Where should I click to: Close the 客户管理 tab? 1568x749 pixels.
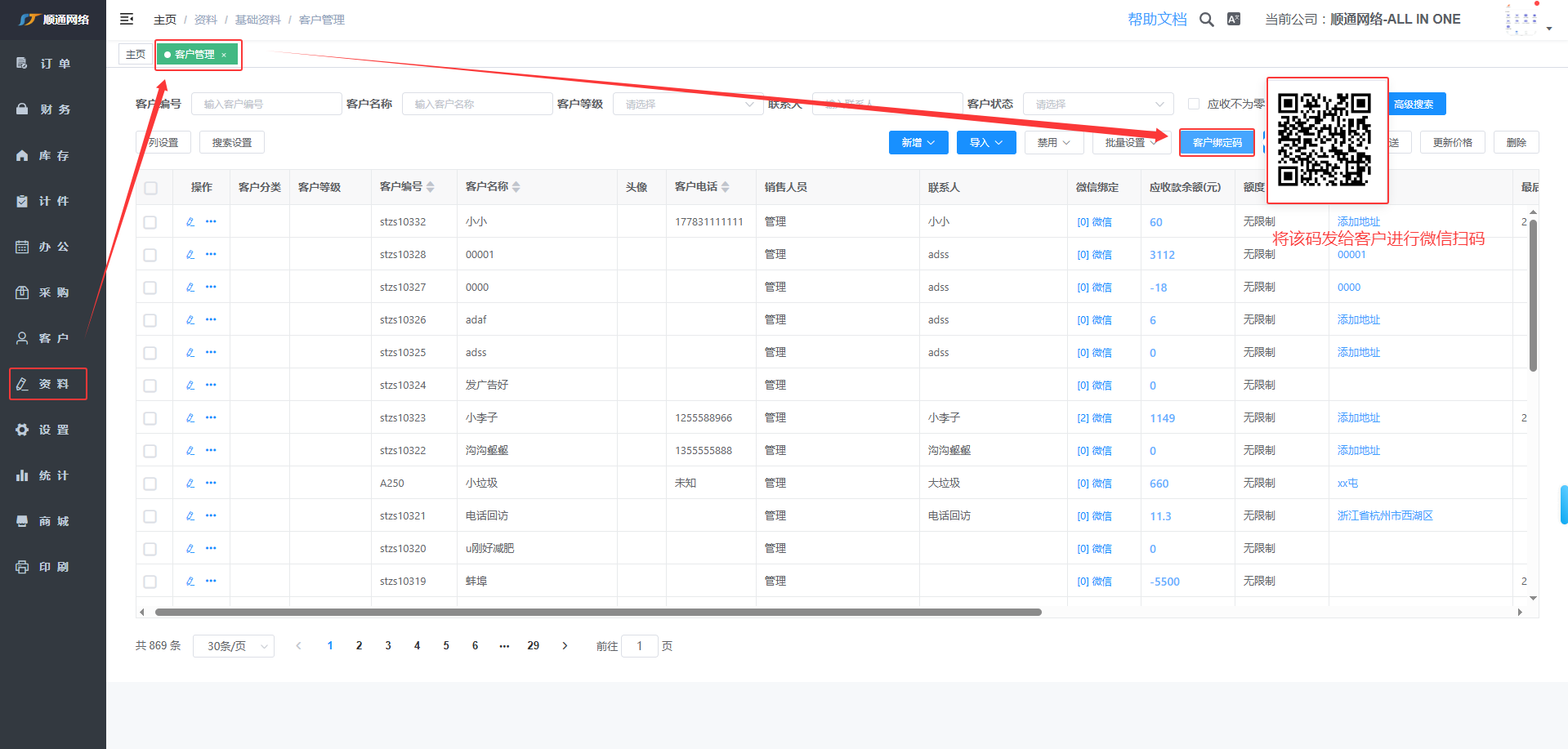click(224, 56)
